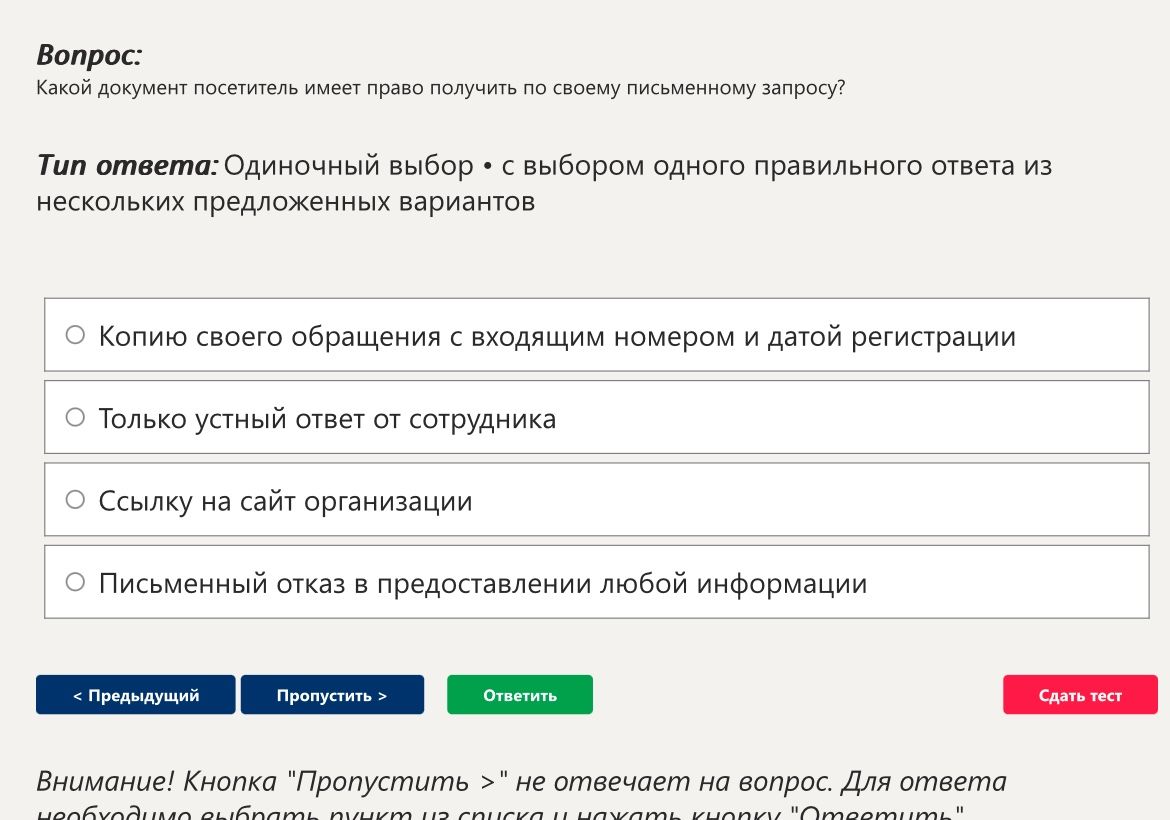Screen dimensions: 1170x820
Task: Submit answer with green 'Ответить' button
Action: tap(520, 695)
